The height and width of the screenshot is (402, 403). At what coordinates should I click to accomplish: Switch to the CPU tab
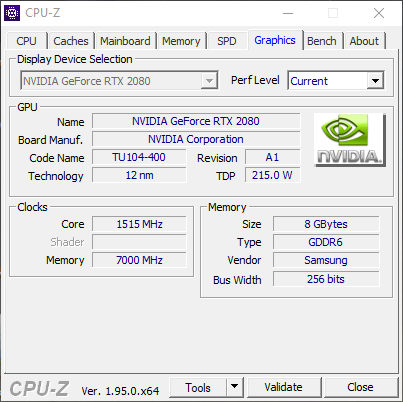tap(26, 41)
